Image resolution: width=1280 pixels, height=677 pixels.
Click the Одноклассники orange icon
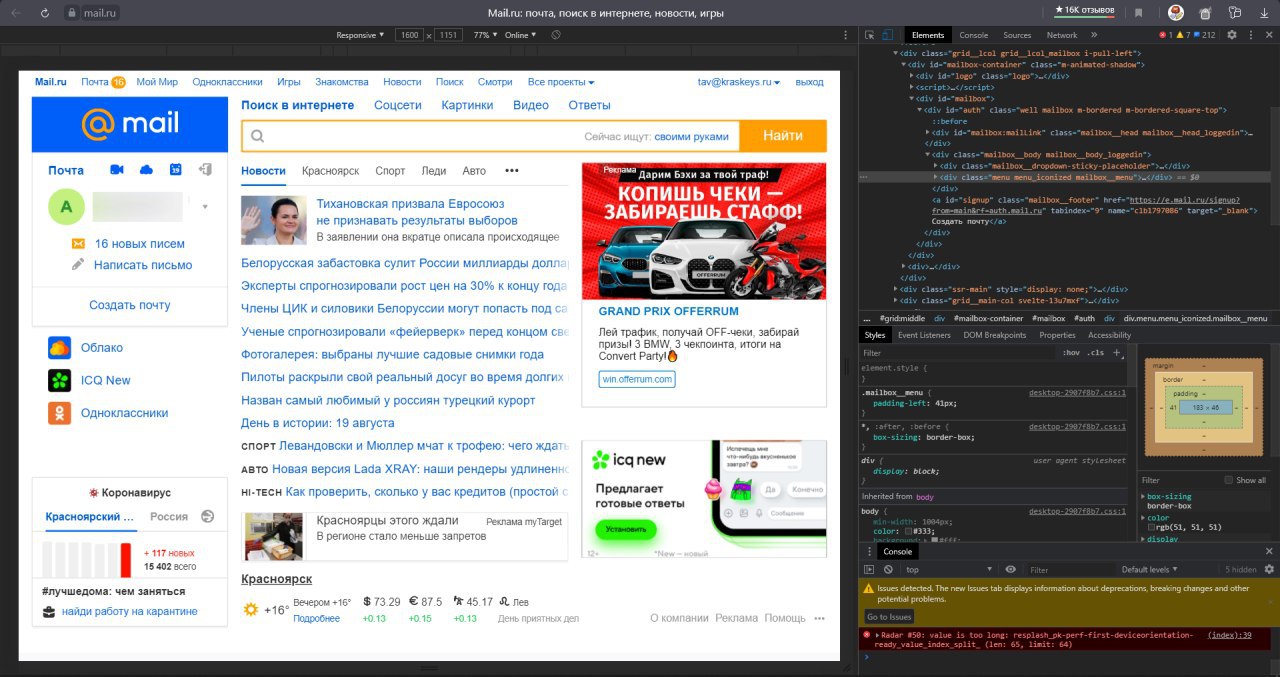[x=60, y=413]
